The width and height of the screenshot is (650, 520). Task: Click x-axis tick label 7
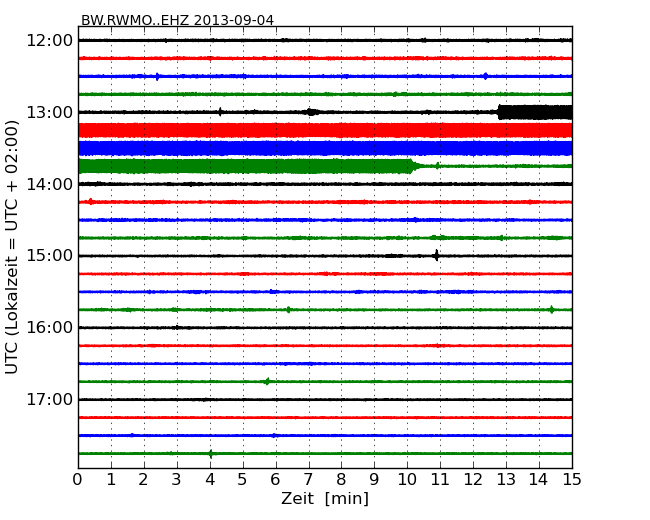coord(308,480)
